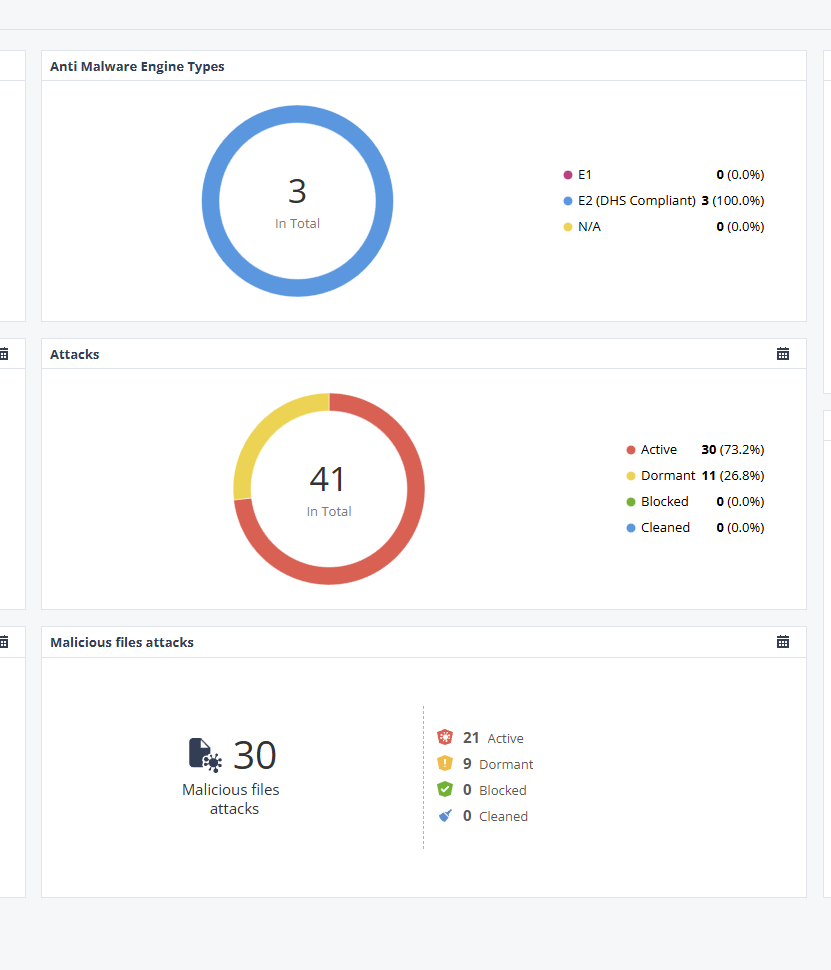This screenshot has height=970, width=831.
Task: Click the 3 total inside the engine donut
Action: [x=298, y=191]
